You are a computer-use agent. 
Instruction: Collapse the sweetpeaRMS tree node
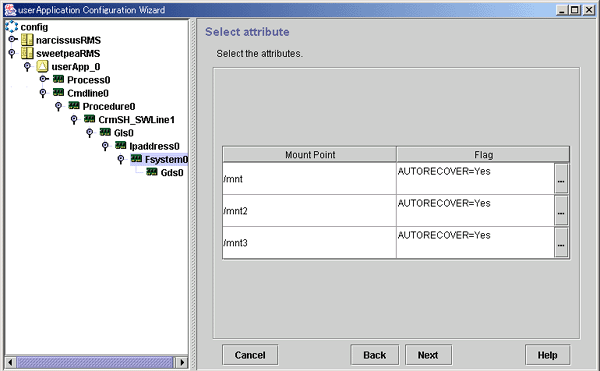click(x=12, y=53)
